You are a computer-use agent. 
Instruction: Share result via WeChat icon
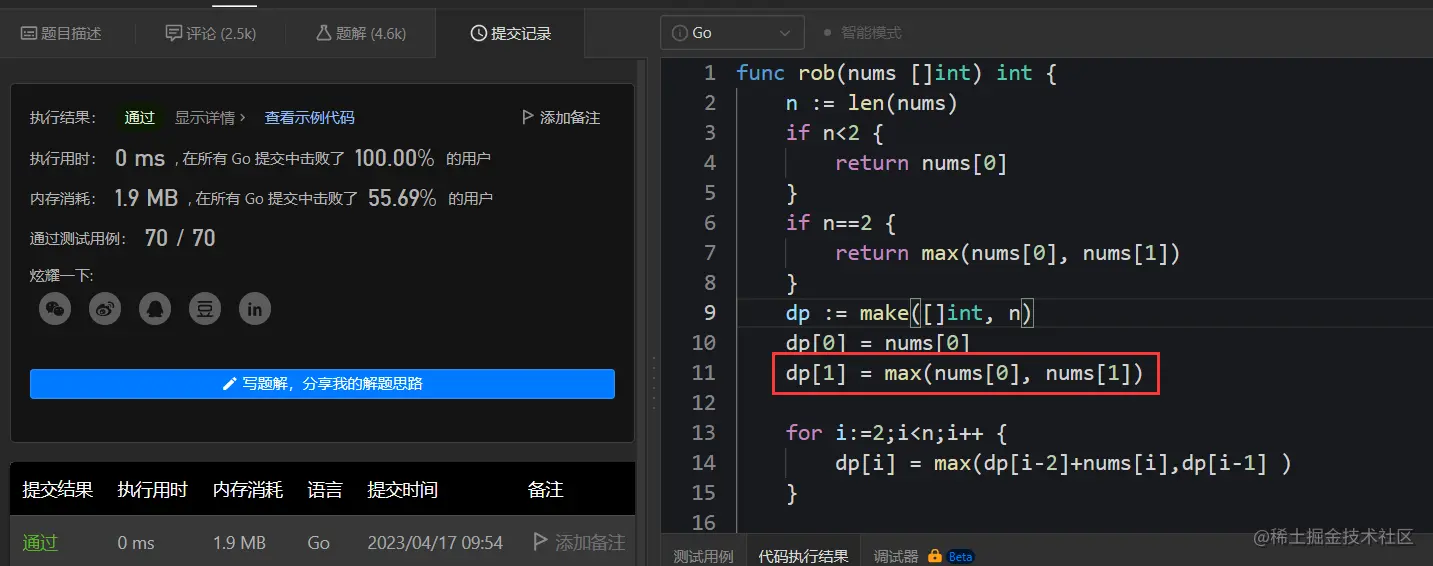[55, 309]
